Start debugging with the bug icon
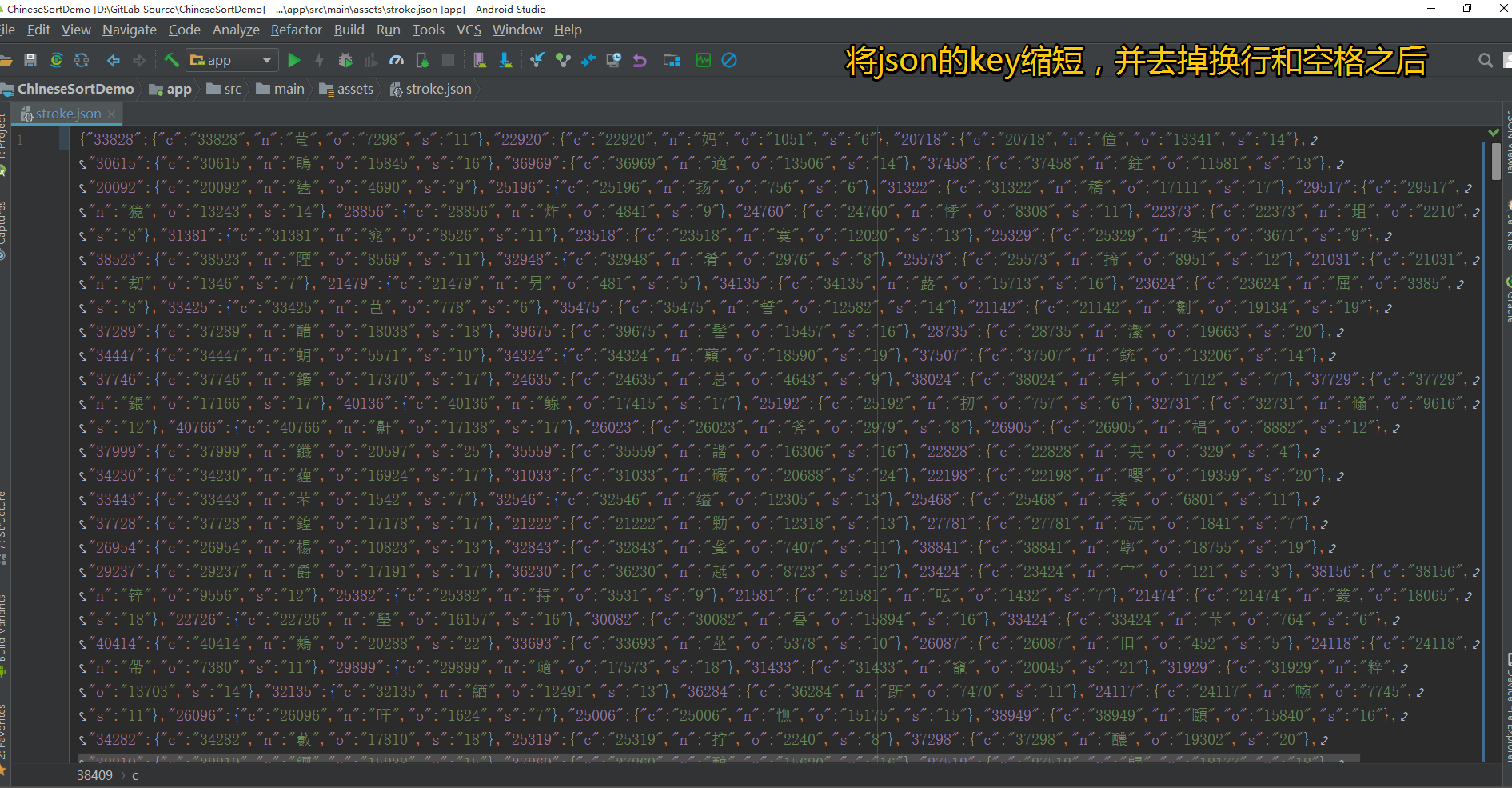This screenshot has width=1512, height=788. pyautogui.click(x=345, y=60)
